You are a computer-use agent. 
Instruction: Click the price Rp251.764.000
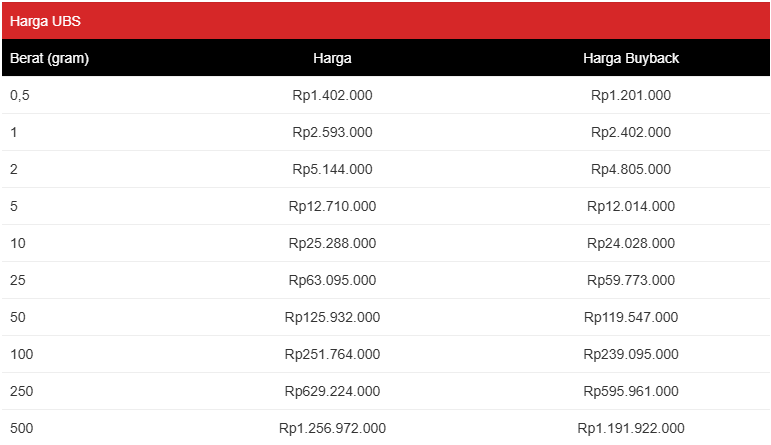click(332, 354)
